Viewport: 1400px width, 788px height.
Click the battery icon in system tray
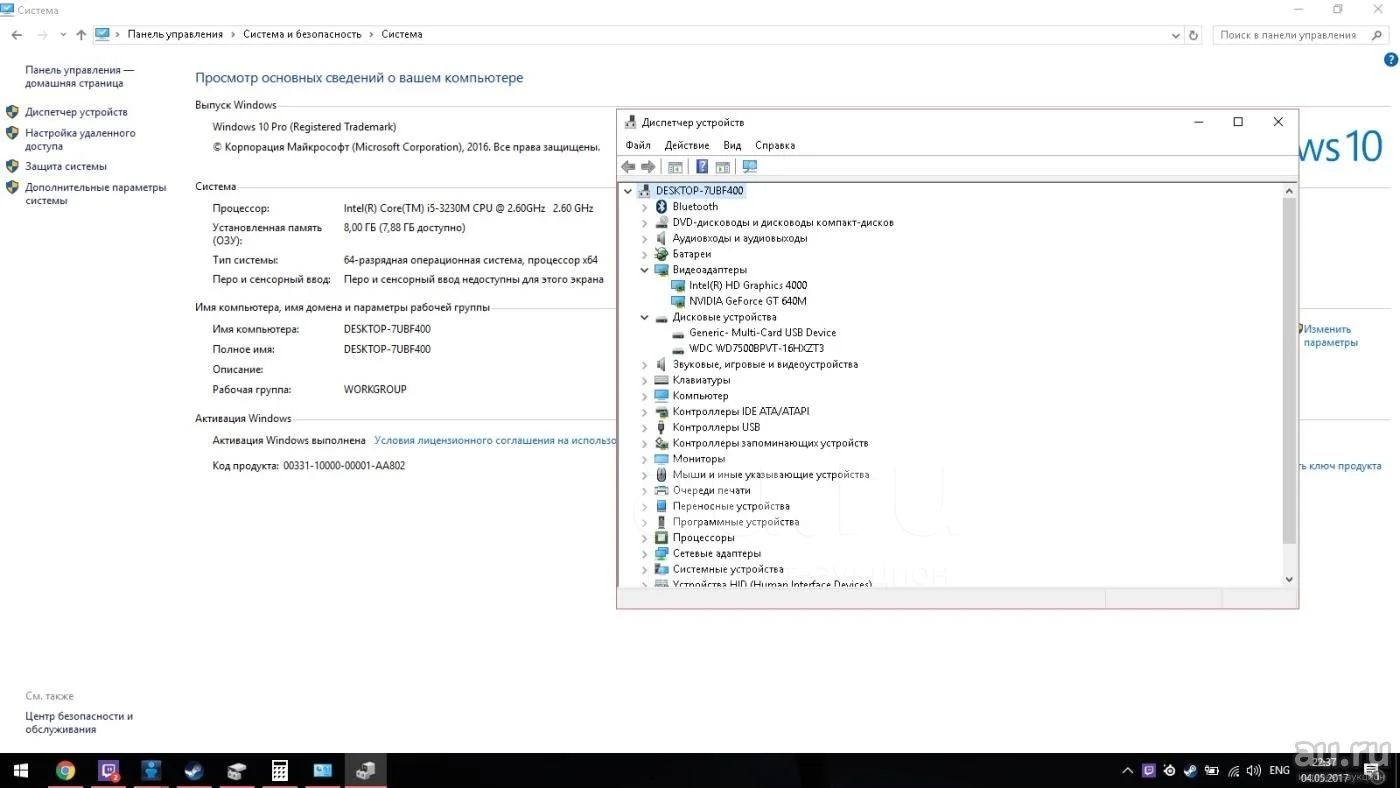pyautogui.click(x=1212, y=771)
